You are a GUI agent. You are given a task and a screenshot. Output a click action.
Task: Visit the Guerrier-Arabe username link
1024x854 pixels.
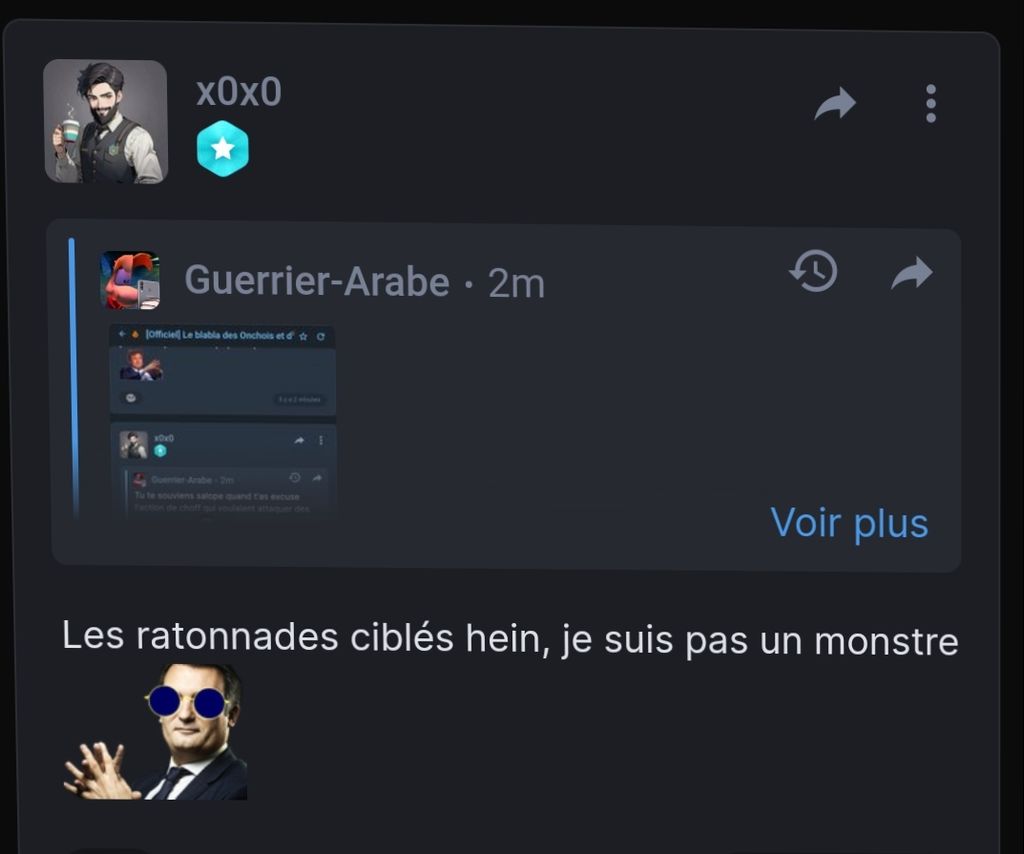317,281
